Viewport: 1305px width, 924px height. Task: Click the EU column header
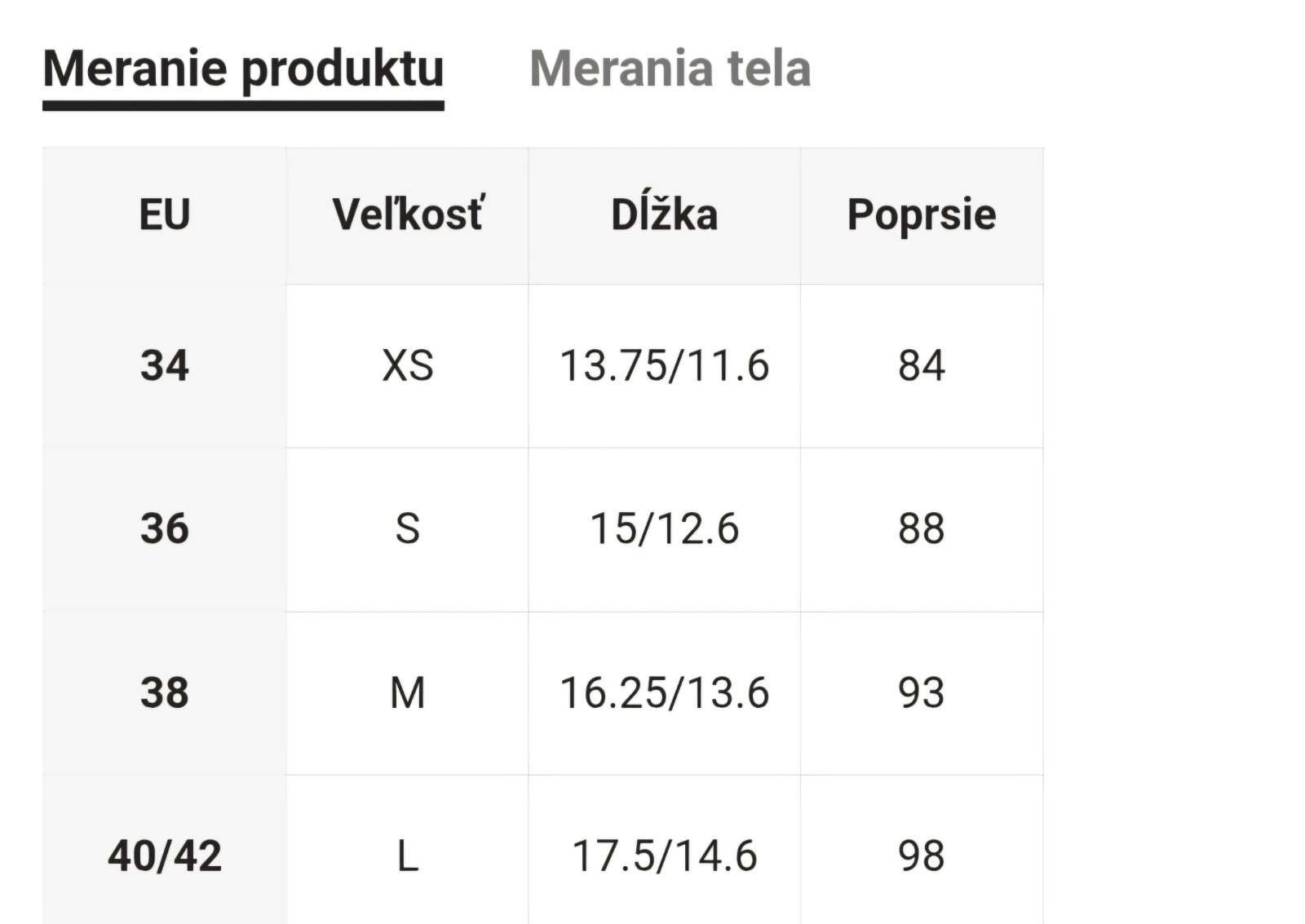click(165, 215)
